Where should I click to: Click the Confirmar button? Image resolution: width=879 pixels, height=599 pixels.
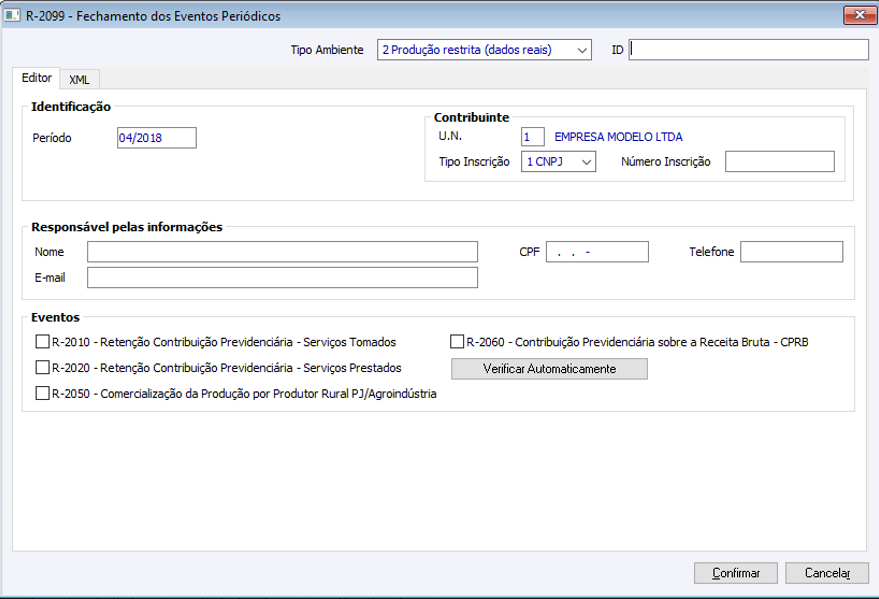click(735, 573)
